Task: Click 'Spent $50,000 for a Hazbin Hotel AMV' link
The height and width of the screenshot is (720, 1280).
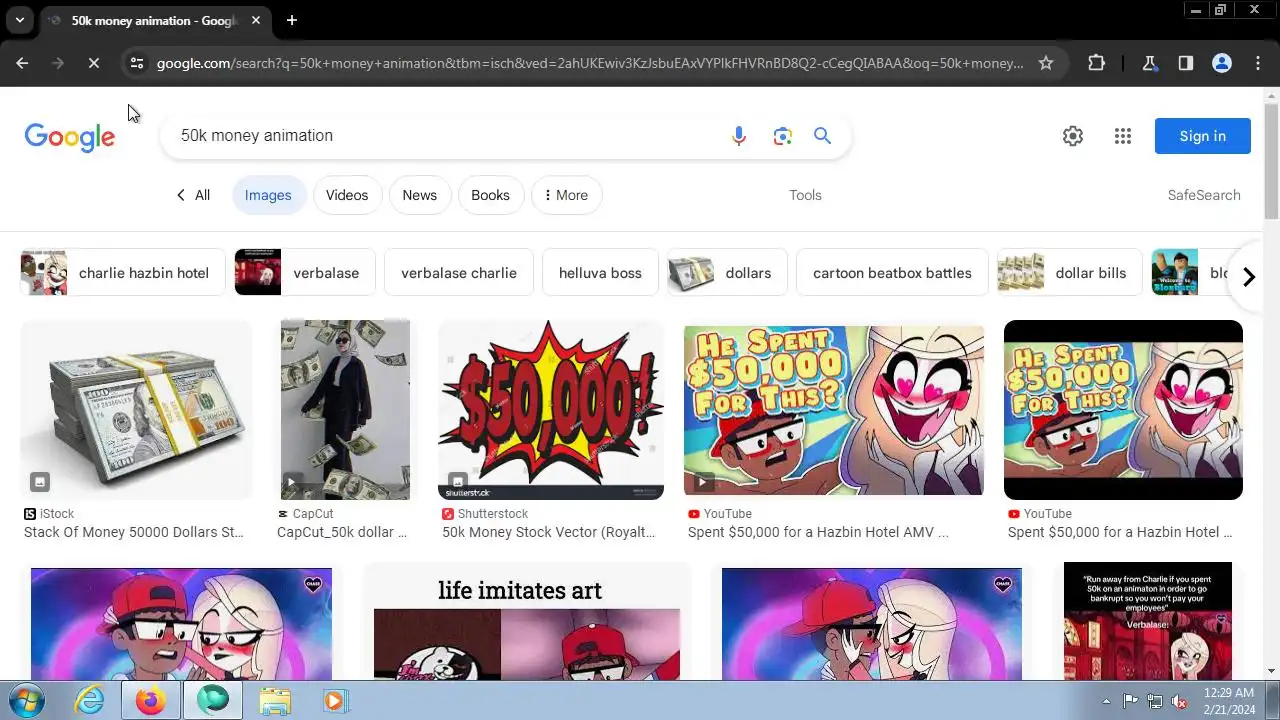Action: tap(818, 532)
